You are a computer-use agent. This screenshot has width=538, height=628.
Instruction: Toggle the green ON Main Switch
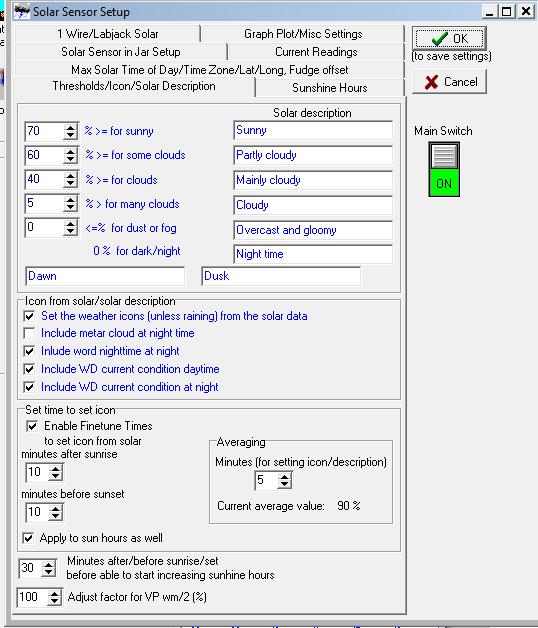(x=444, y=169)
